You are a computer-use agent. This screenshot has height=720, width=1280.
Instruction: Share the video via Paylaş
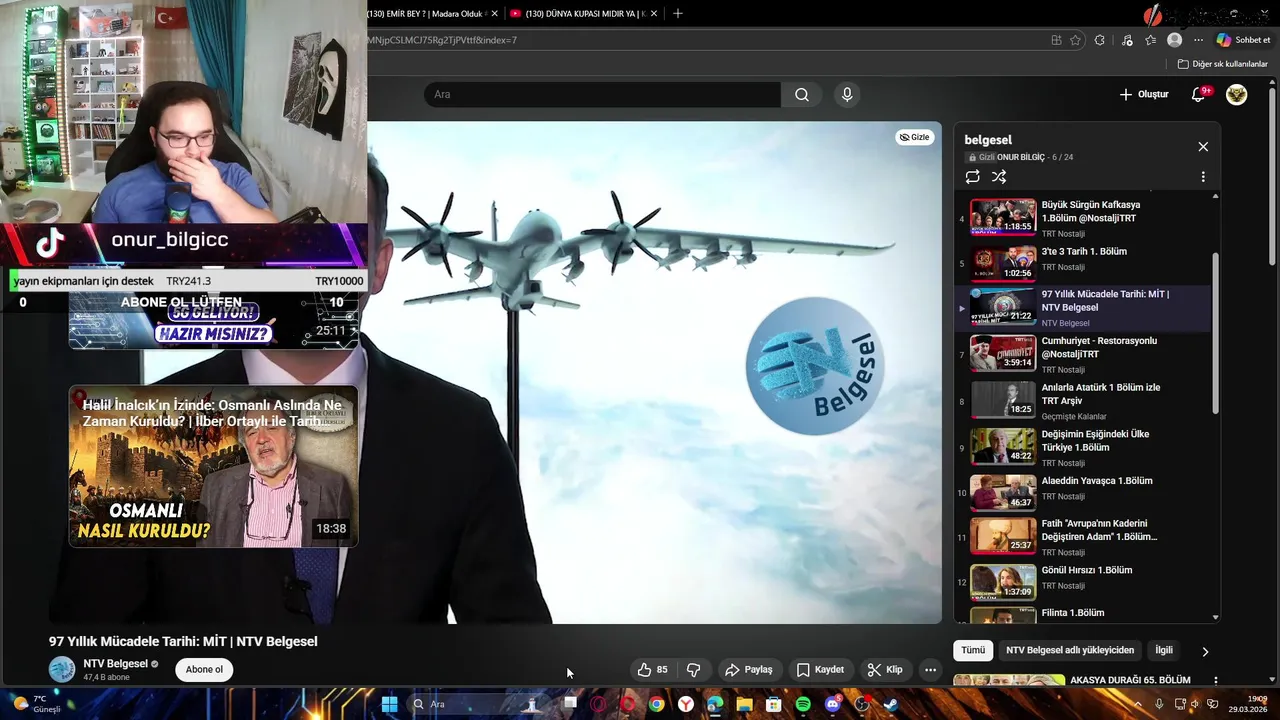click(749, 670)
